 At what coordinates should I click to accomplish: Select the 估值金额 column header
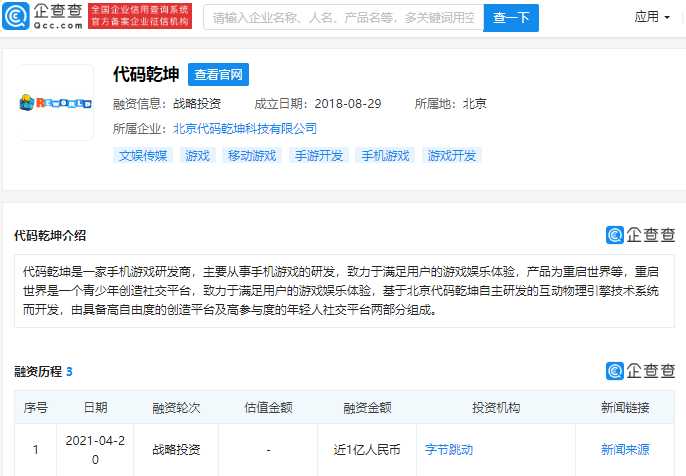coord(268,407)
